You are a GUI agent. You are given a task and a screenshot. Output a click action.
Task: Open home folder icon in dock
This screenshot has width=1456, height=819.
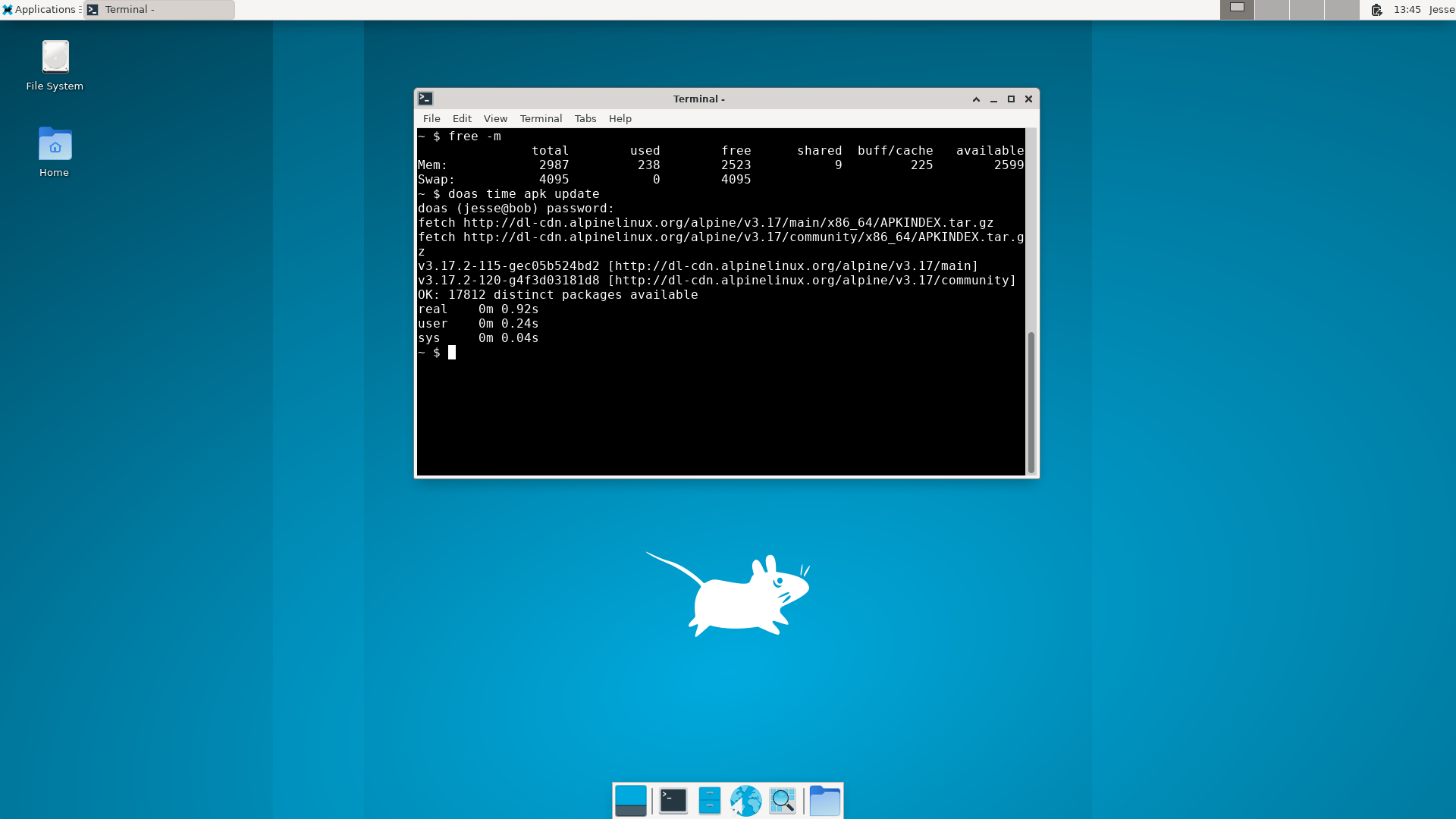pos(824,801)
